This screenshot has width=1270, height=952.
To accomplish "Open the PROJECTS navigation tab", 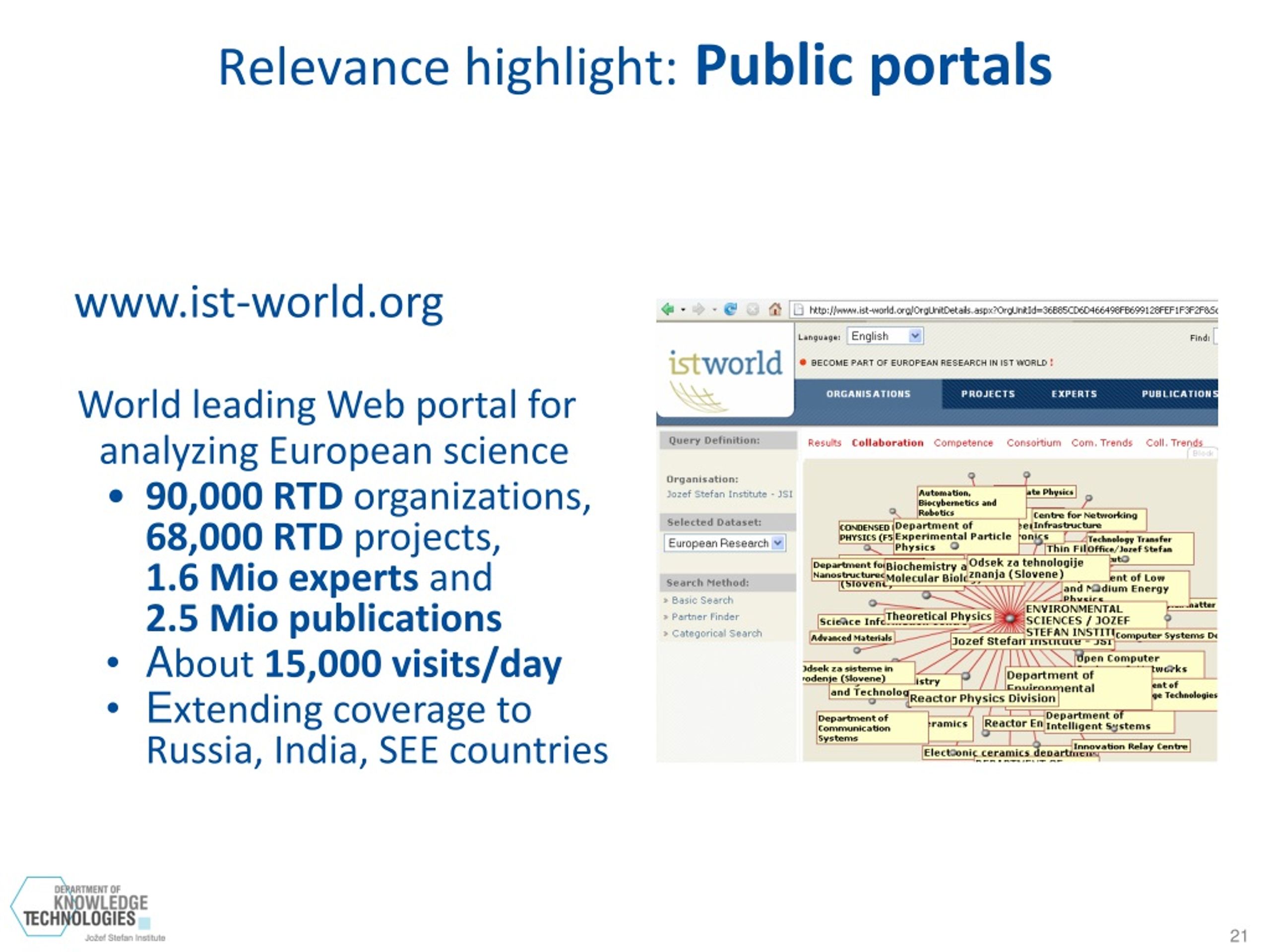I will coord(988,394).
